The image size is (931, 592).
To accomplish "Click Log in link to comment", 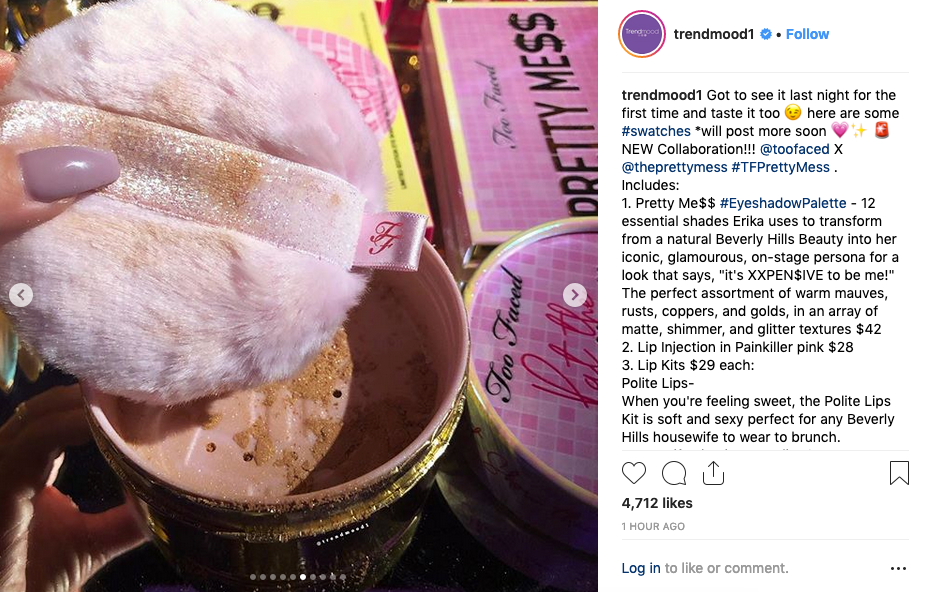I will pyautogui.click(x=641, y=568).
